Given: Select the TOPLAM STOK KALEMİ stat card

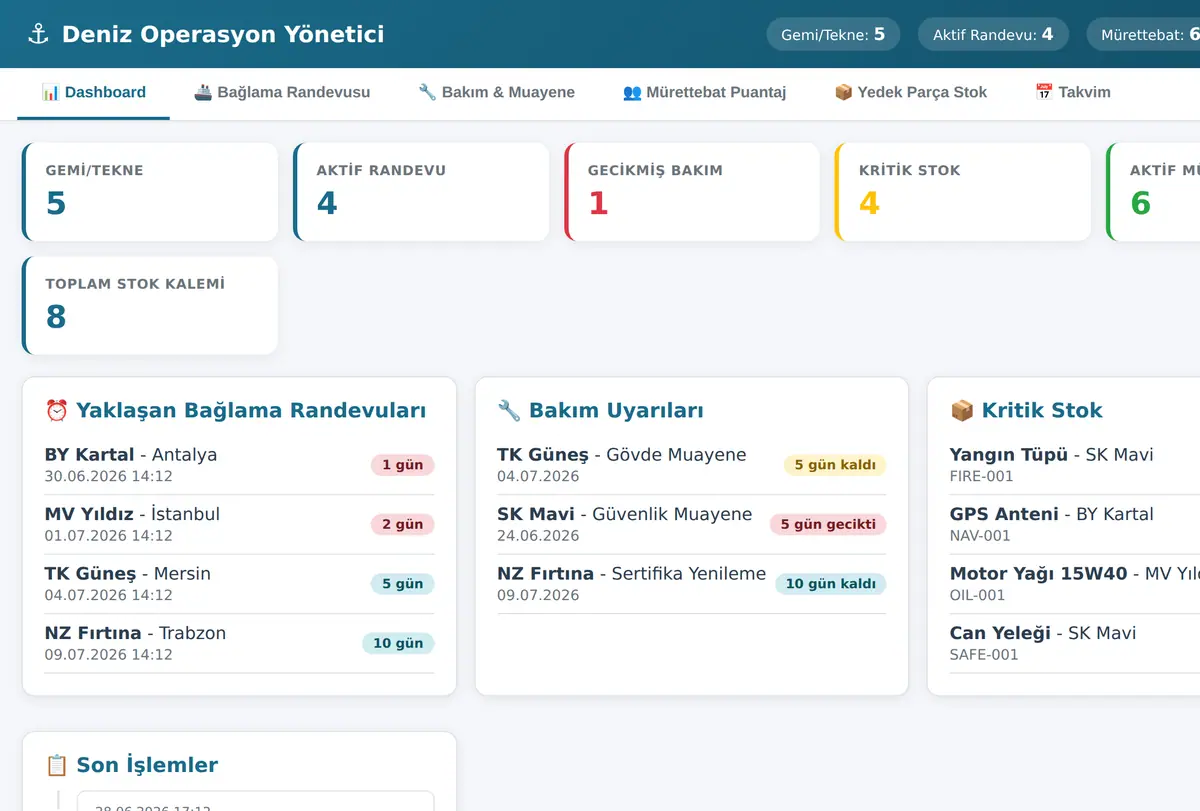Looking at the screenshot, I should coord(150,306).
